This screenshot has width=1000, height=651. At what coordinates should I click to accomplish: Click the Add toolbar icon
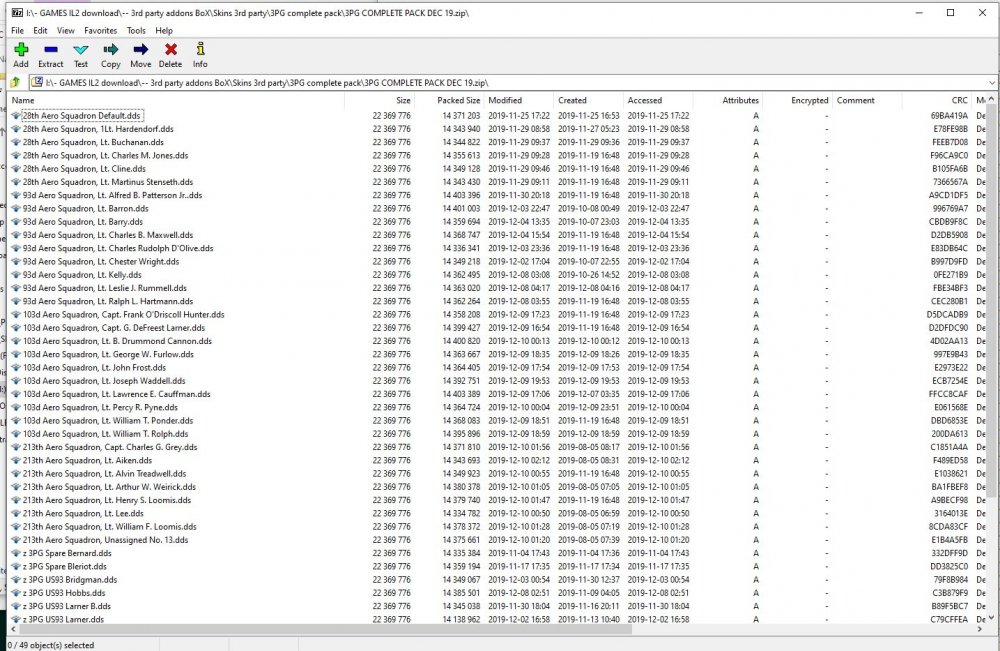coord(21,54)
